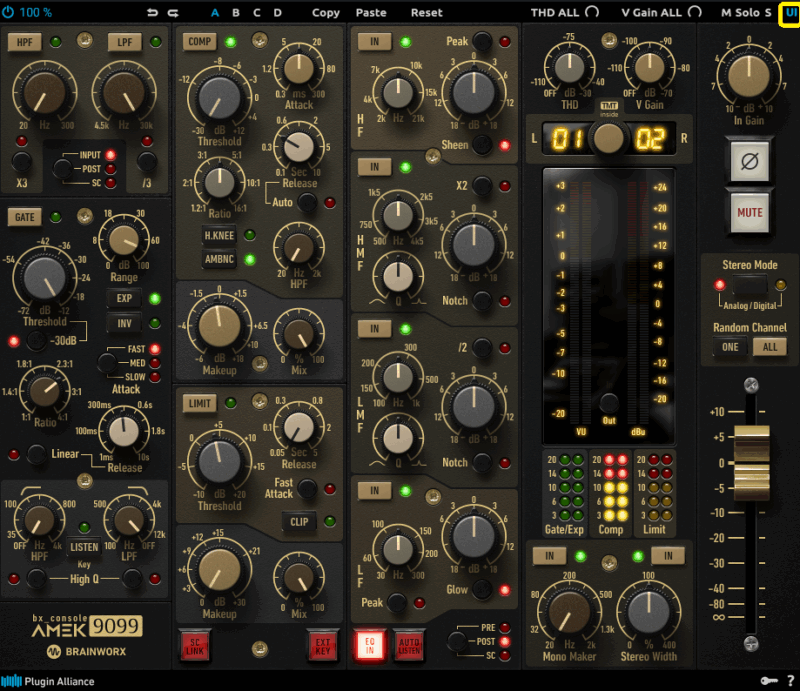Screen dimensions: 800x691
Task: Toggle the LIMIT limiter button
Action: tap(199, 403)
